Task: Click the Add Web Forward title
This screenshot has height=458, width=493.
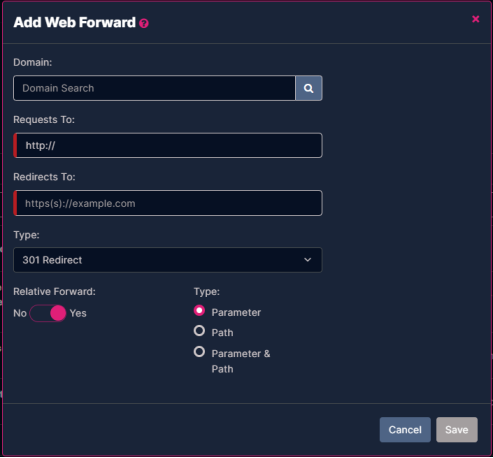Action: 74,23
